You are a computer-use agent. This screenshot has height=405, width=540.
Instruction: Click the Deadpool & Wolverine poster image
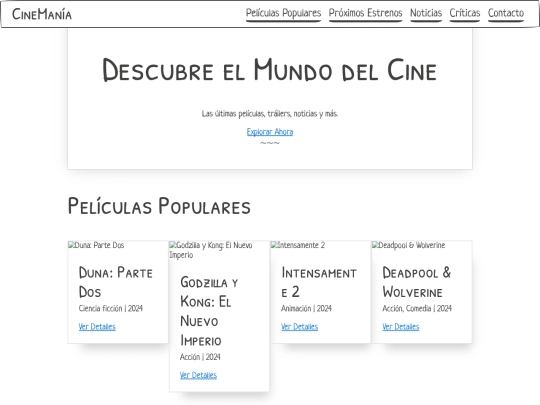(x=408, y=245)
